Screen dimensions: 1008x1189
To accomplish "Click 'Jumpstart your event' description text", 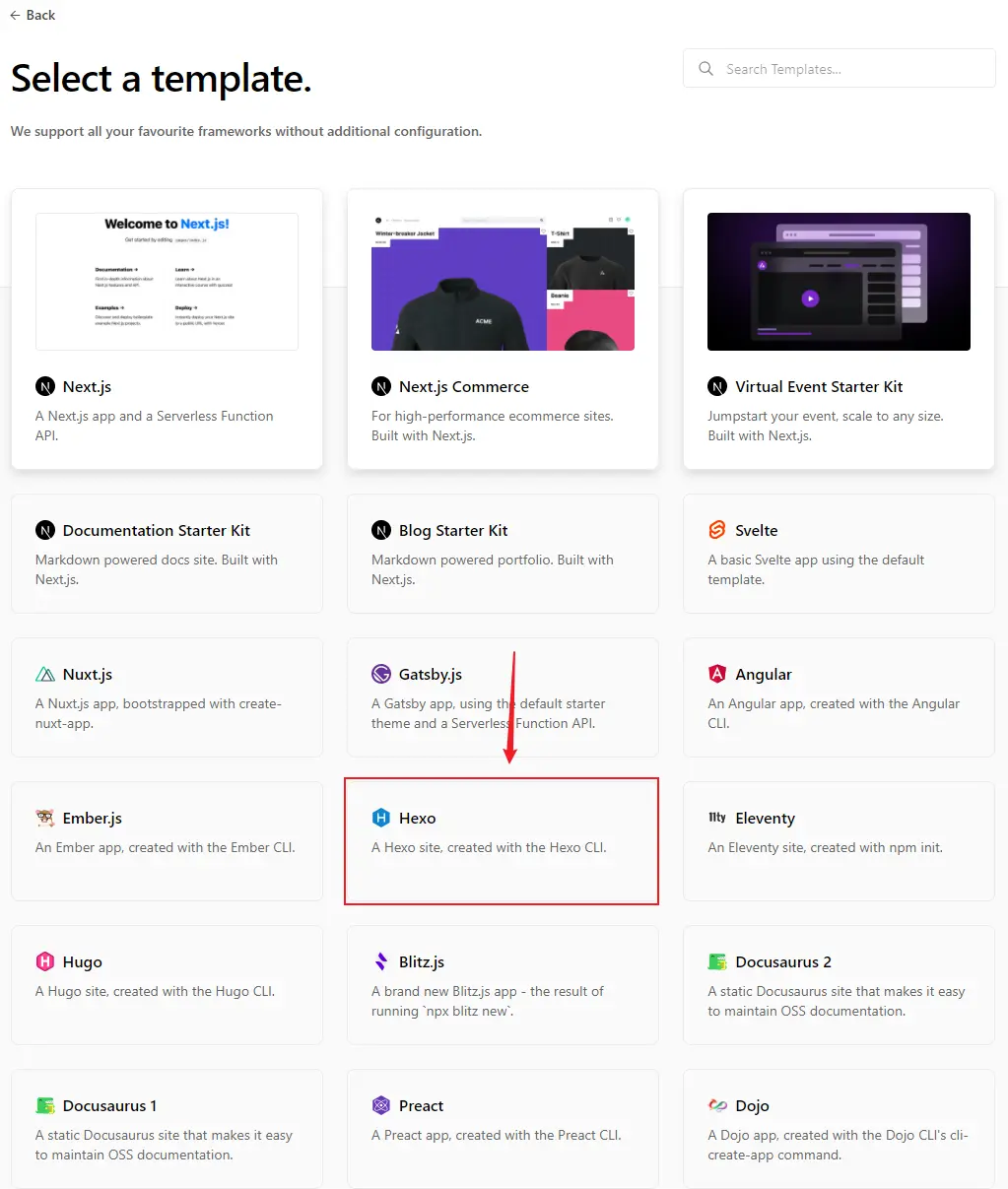I will tap(826, 426).
